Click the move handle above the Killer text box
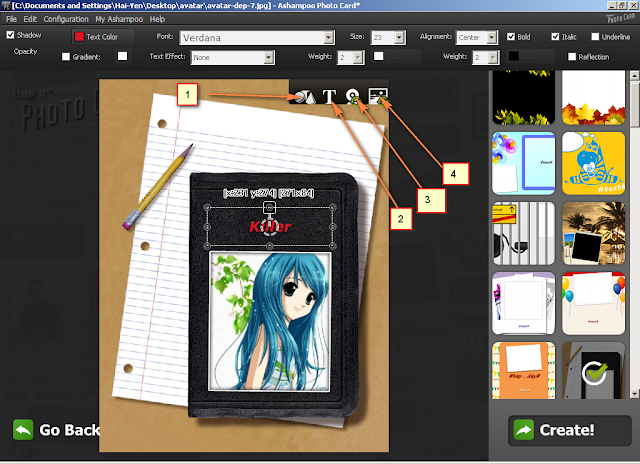The height and width of the screenshot is (464, 640). 269,207
